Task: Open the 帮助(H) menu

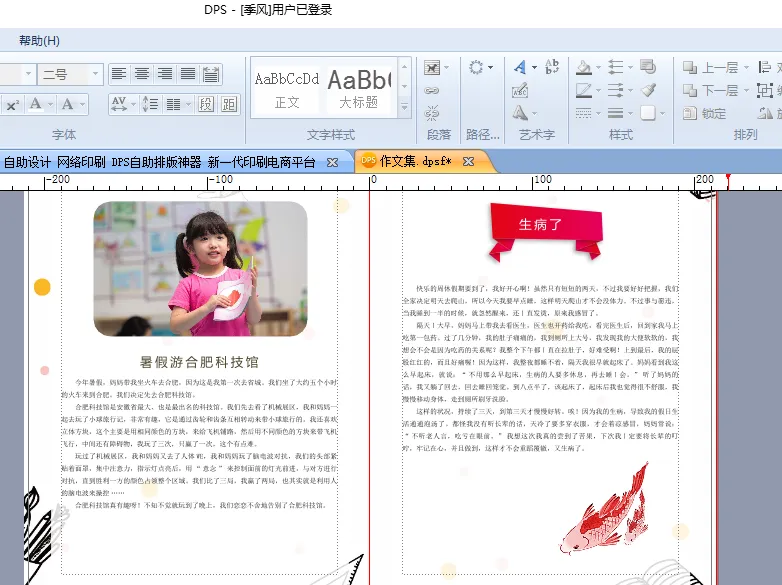Action: click(x=39, y=41)
